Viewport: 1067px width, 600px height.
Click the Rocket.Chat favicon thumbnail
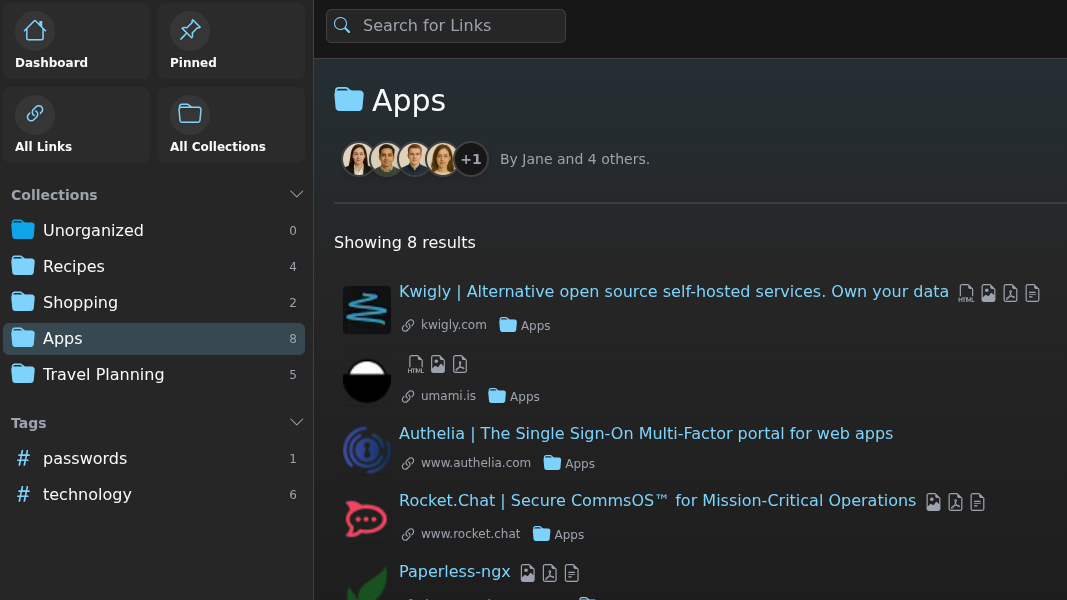367,520
